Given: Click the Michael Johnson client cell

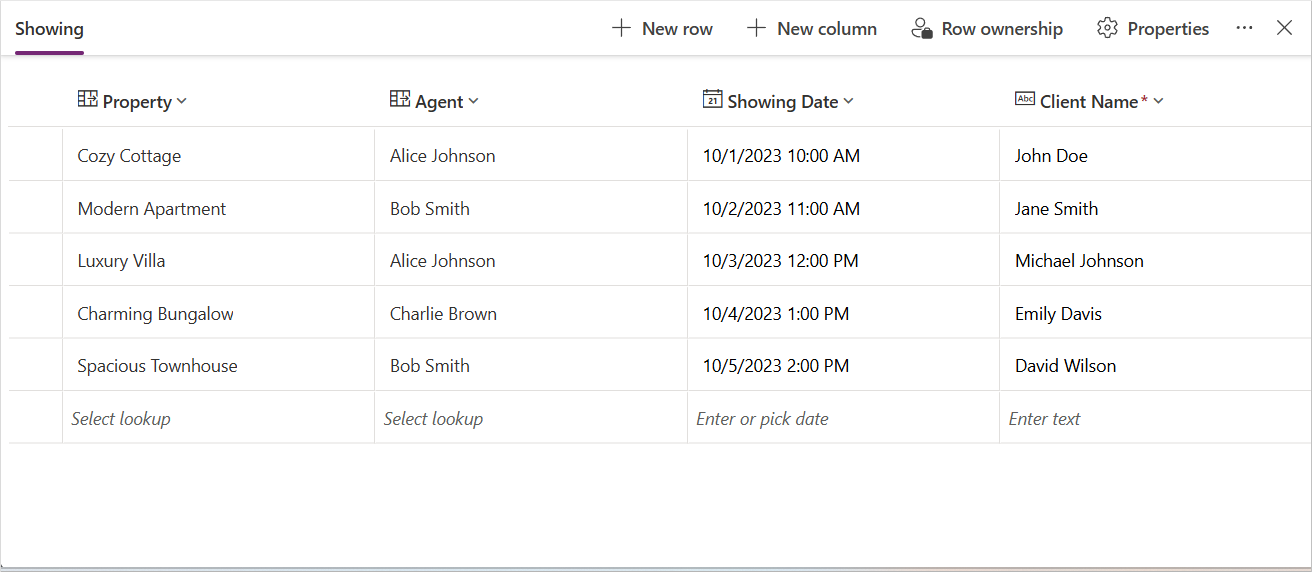Looking at the screenshot, I should point(1155,260).
